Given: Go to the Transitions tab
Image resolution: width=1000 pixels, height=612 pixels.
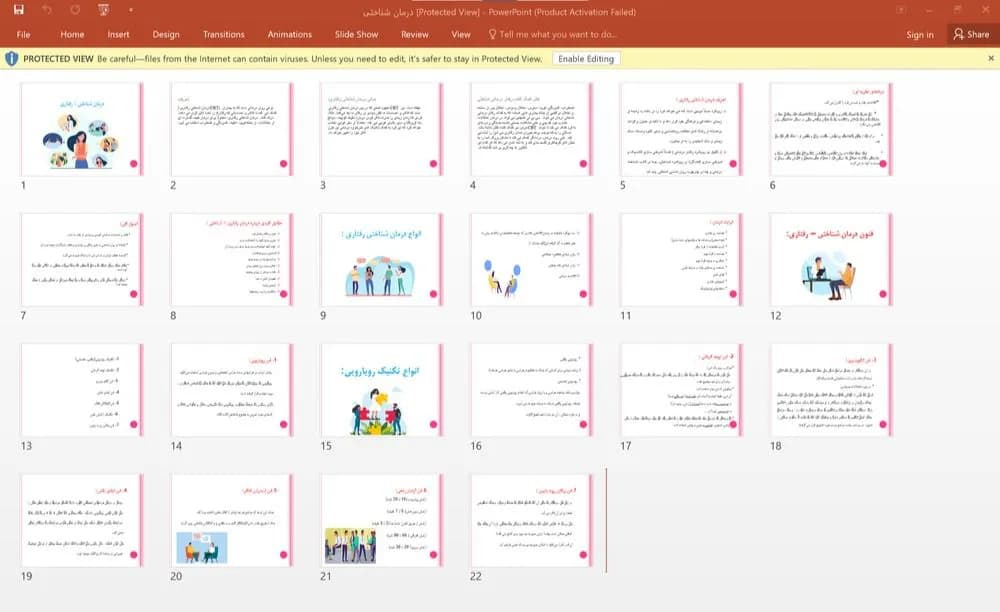Looking at the screenshot, I should pyautogui.click(x=223, y=34).
